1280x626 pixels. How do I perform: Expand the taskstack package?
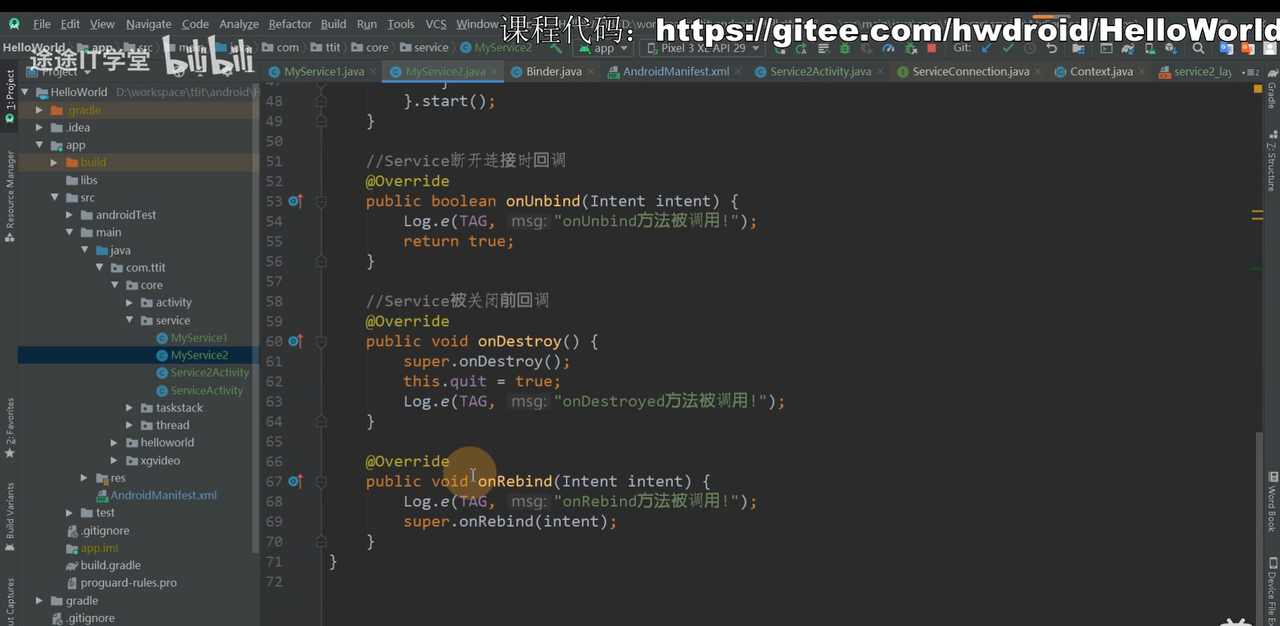point(130,407)
